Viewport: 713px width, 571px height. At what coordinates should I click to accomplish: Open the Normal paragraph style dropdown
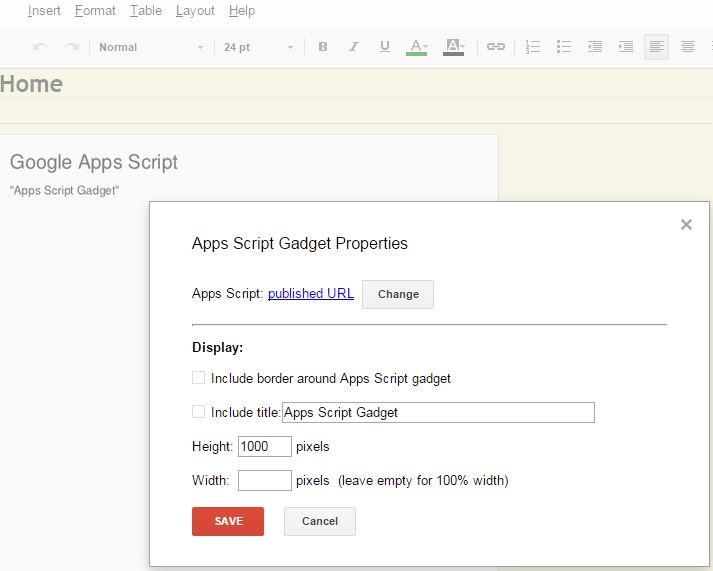pyautogui.click(x=151, y=47)
